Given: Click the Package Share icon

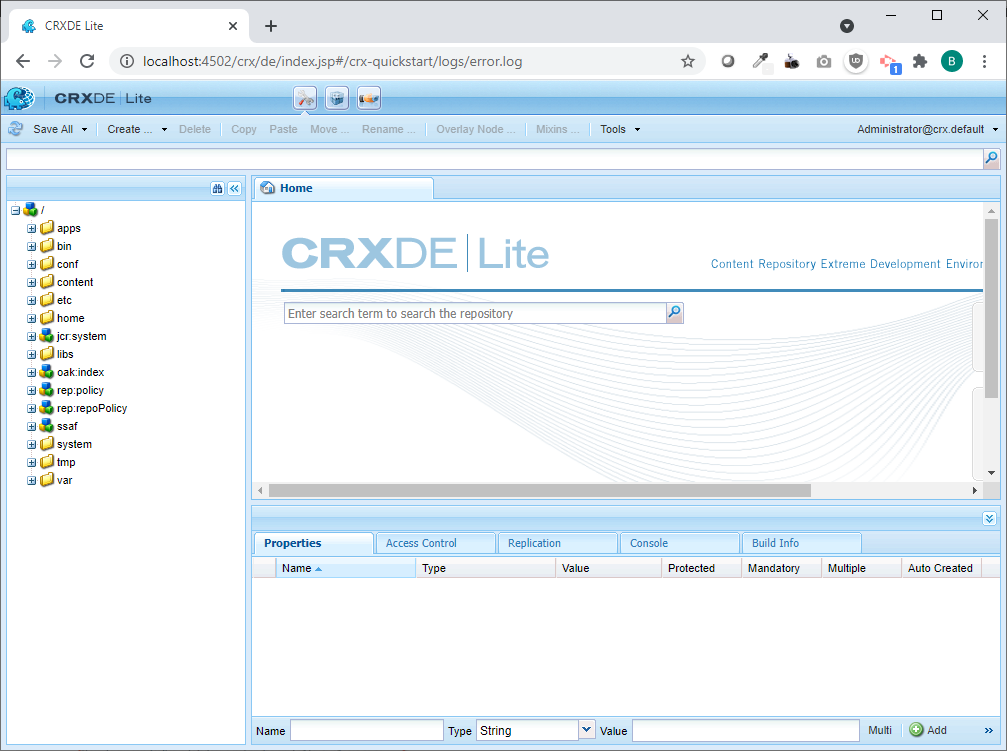Looking at the screenshot, I should (x=369, y=98).
